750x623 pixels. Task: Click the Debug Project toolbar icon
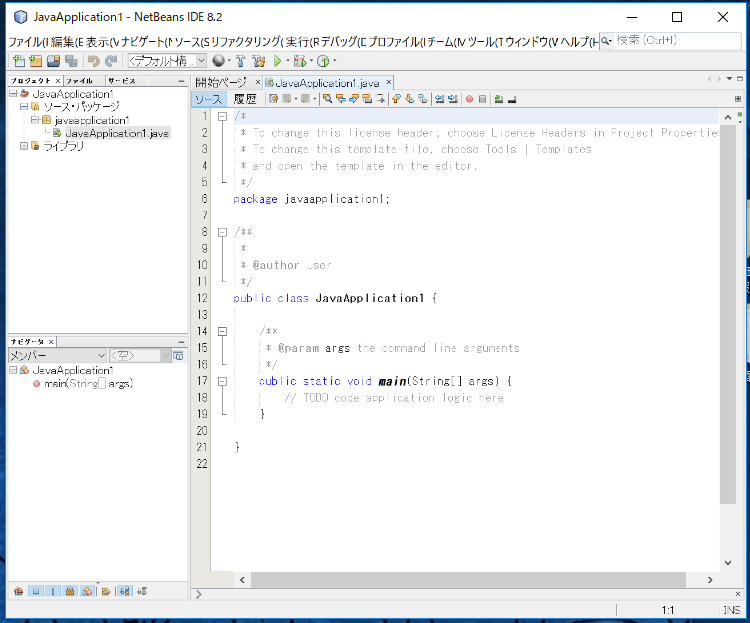pyautogui.click(x=300, y=61)
